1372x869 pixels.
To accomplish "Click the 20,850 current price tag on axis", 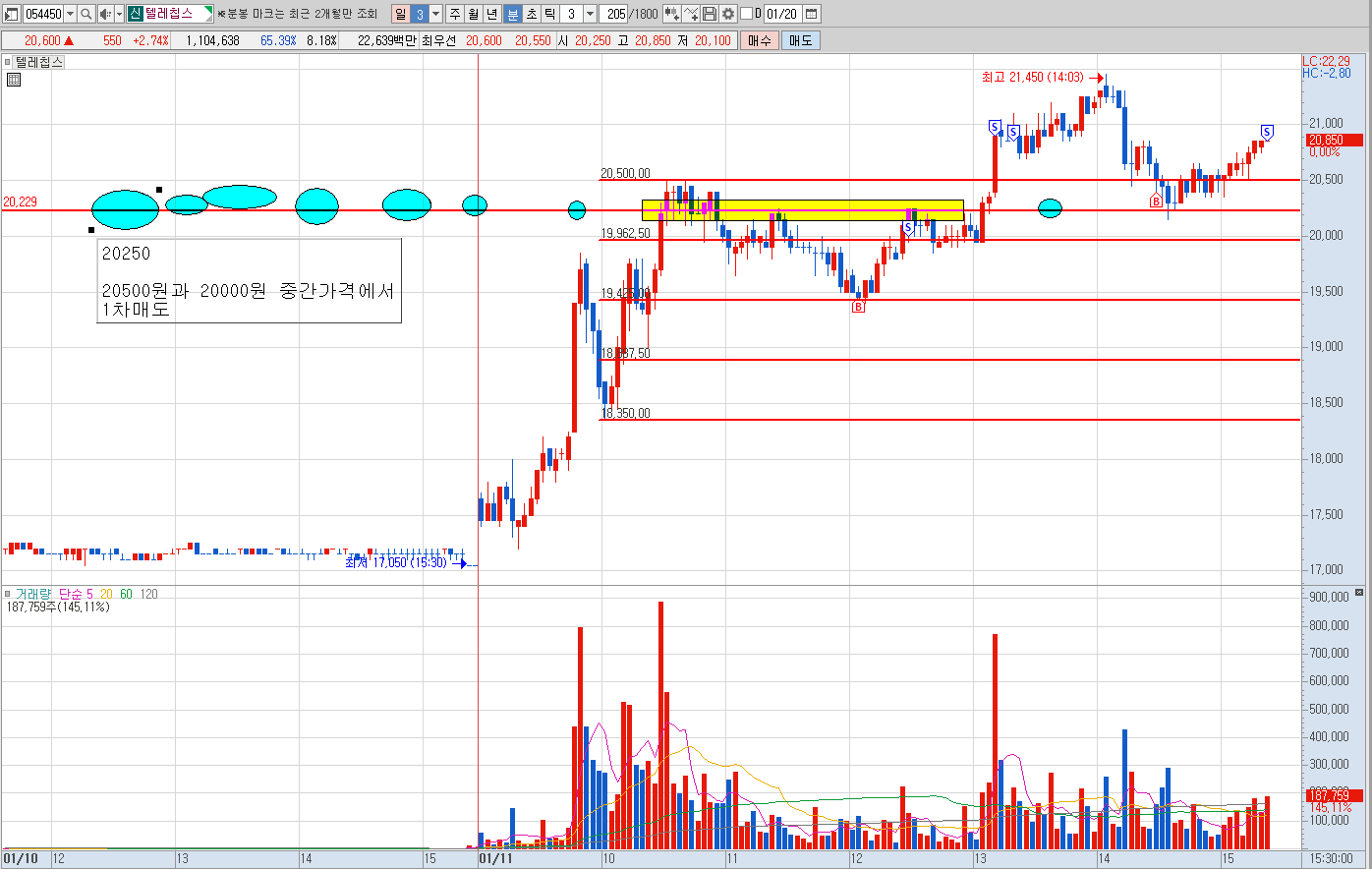I will pos(1335,141).
